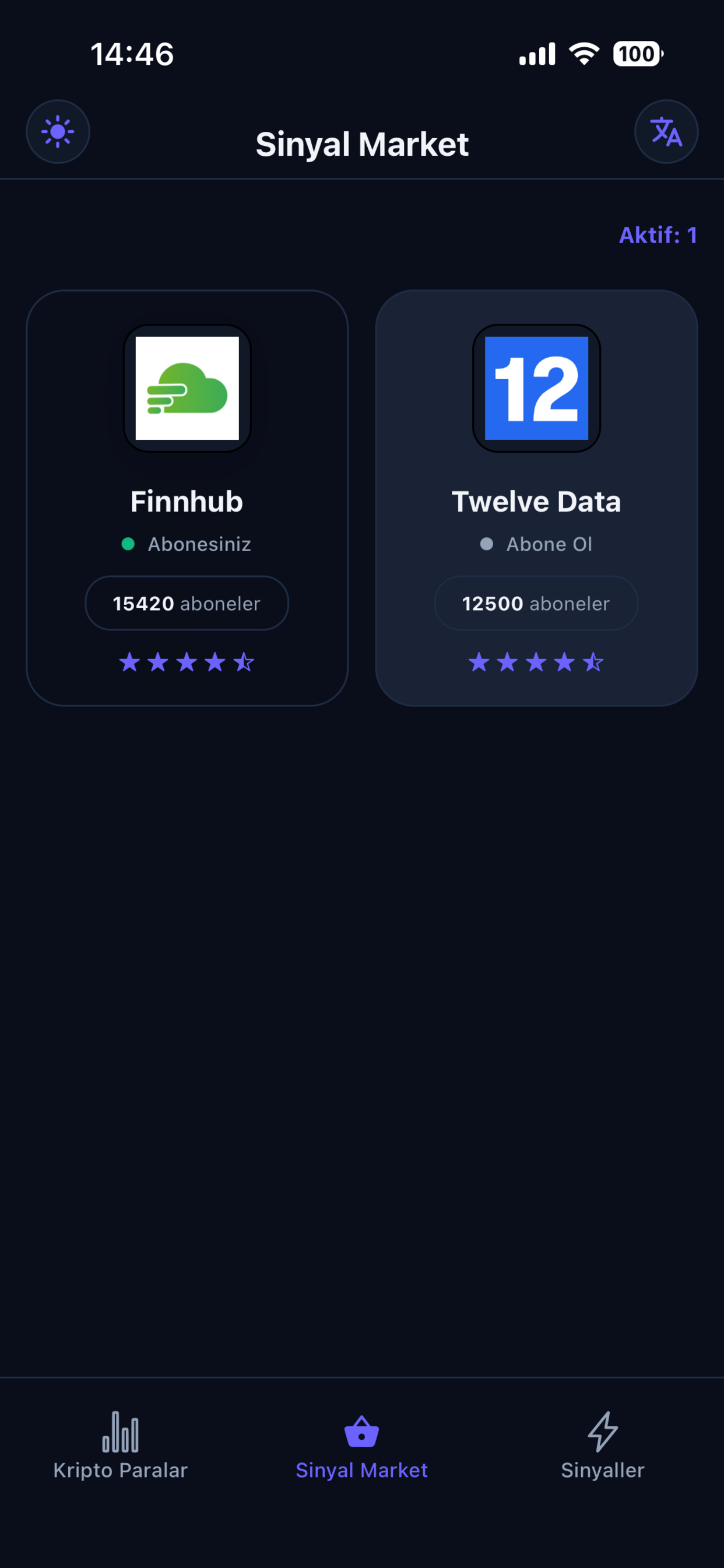Toggle light theme with the sun icon
This screenshot has height=1568, width=724.
[58, 131]
